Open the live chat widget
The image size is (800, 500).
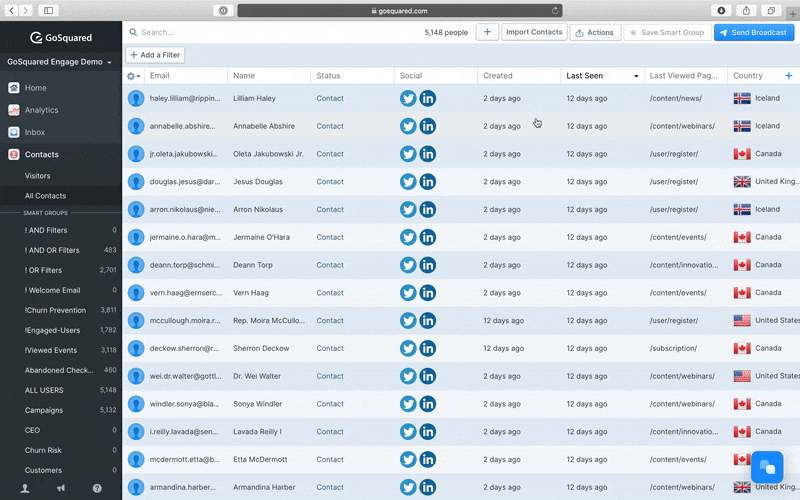(767, 467)
